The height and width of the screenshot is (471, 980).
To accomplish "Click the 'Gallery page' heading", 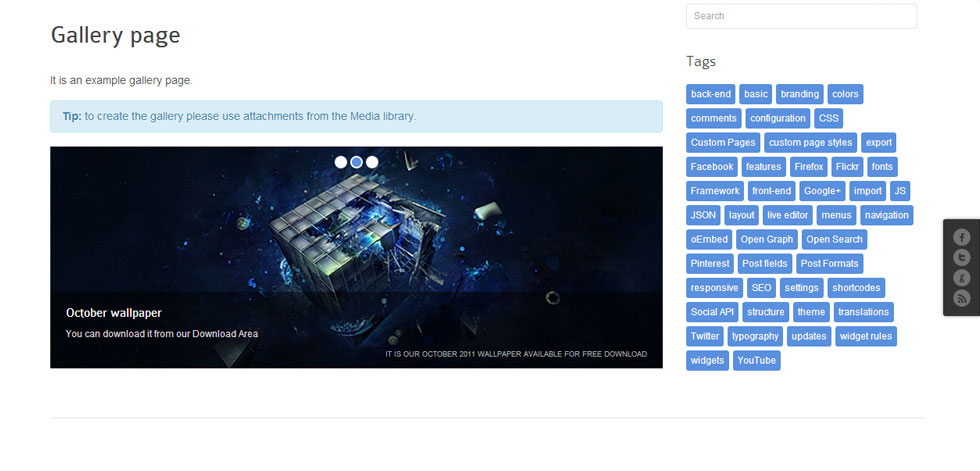I will (x=115, y=35).
